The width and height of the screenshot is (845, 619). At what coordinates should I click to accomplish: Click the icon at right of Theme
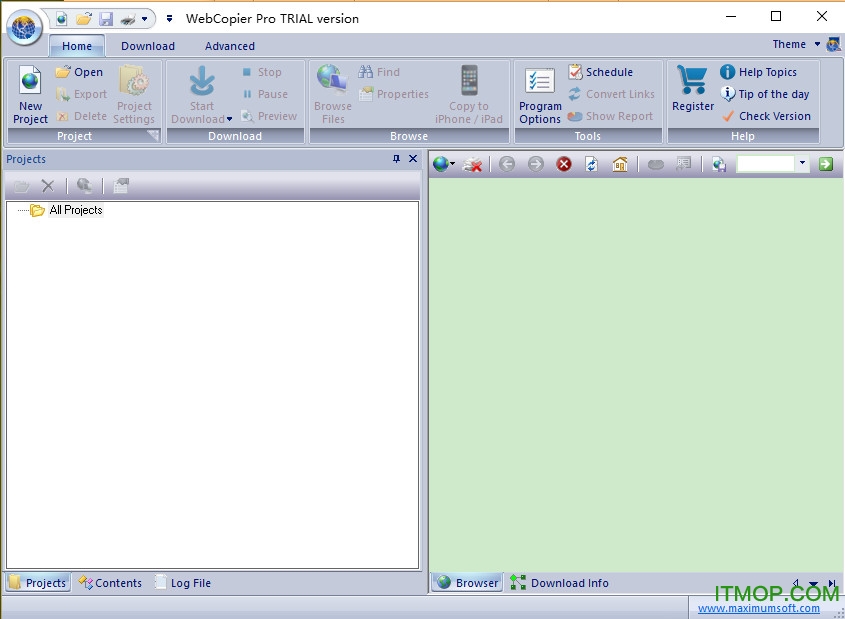(x=833, y=44)
